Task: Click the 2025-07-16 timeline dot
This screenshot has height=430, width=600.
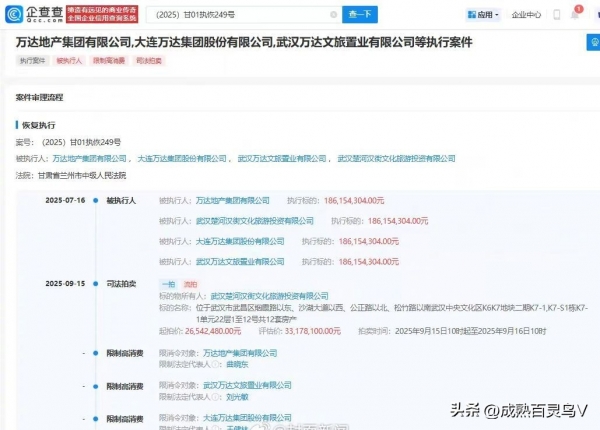Action: pos(96,200)
